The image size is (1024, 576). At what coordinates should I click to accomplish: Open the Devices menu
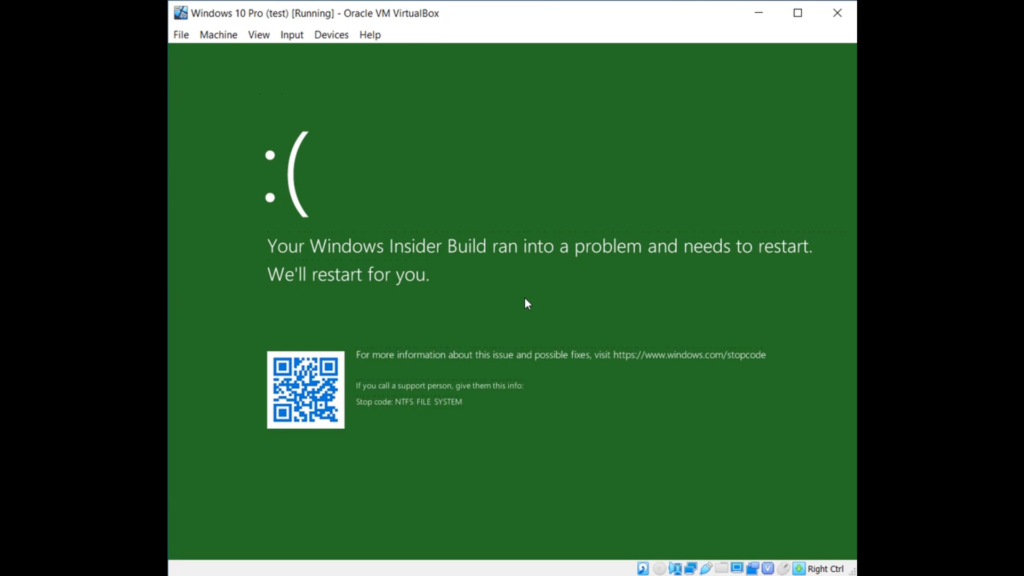(x=331, y=35)
